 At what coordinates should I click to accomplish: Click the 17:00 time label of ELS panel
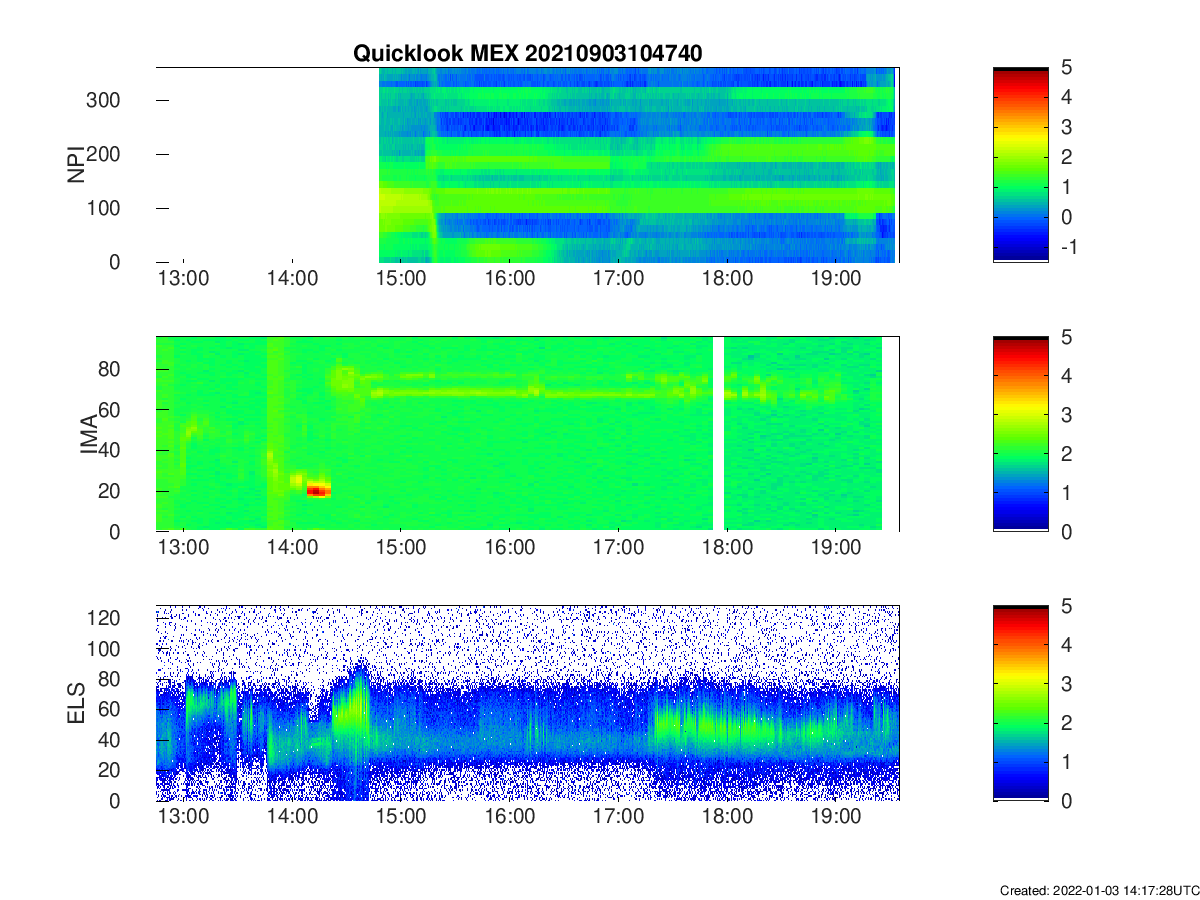point(619,819)
